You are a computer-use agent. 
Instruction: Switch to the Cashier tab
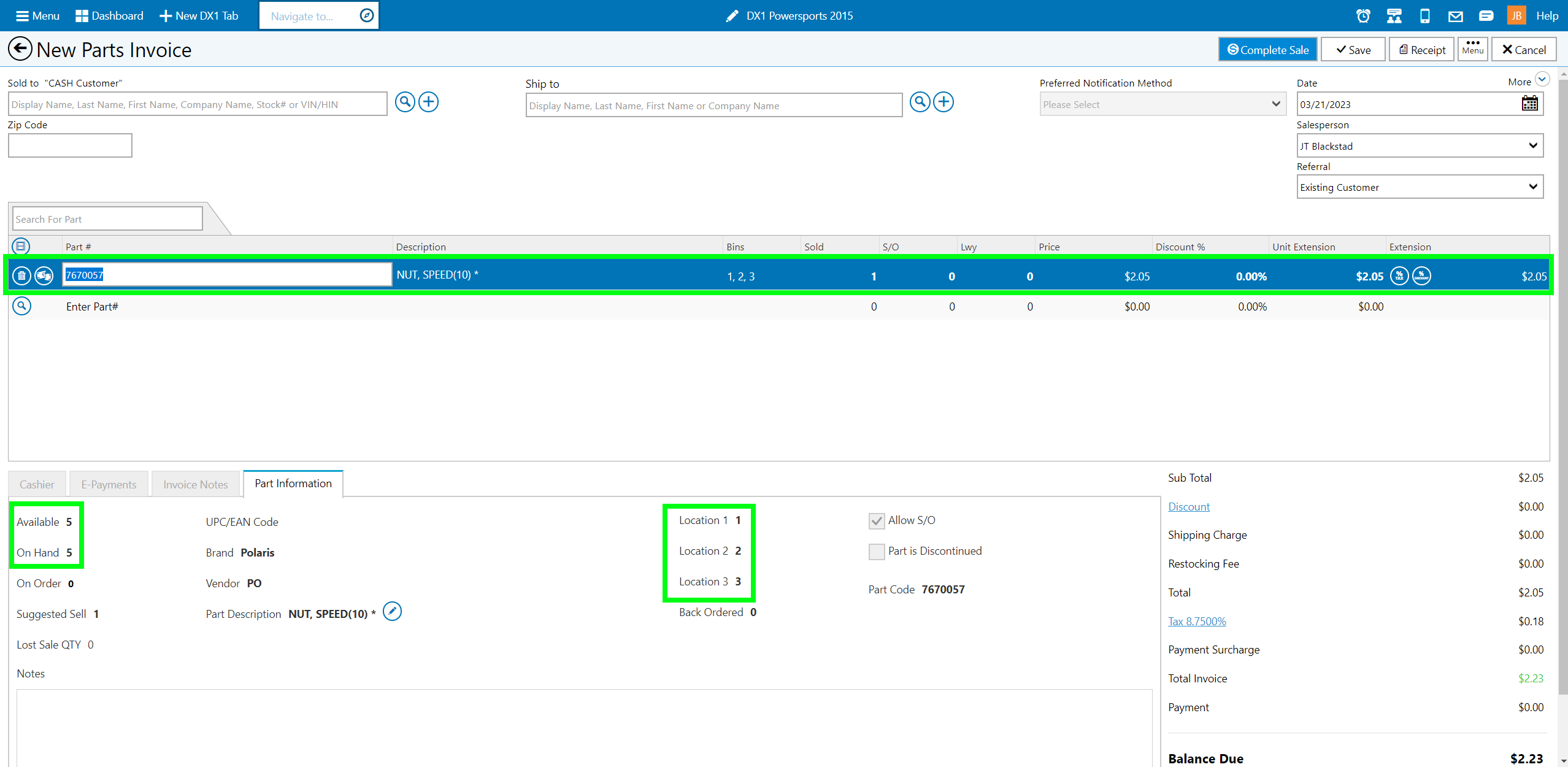point(37,484)
